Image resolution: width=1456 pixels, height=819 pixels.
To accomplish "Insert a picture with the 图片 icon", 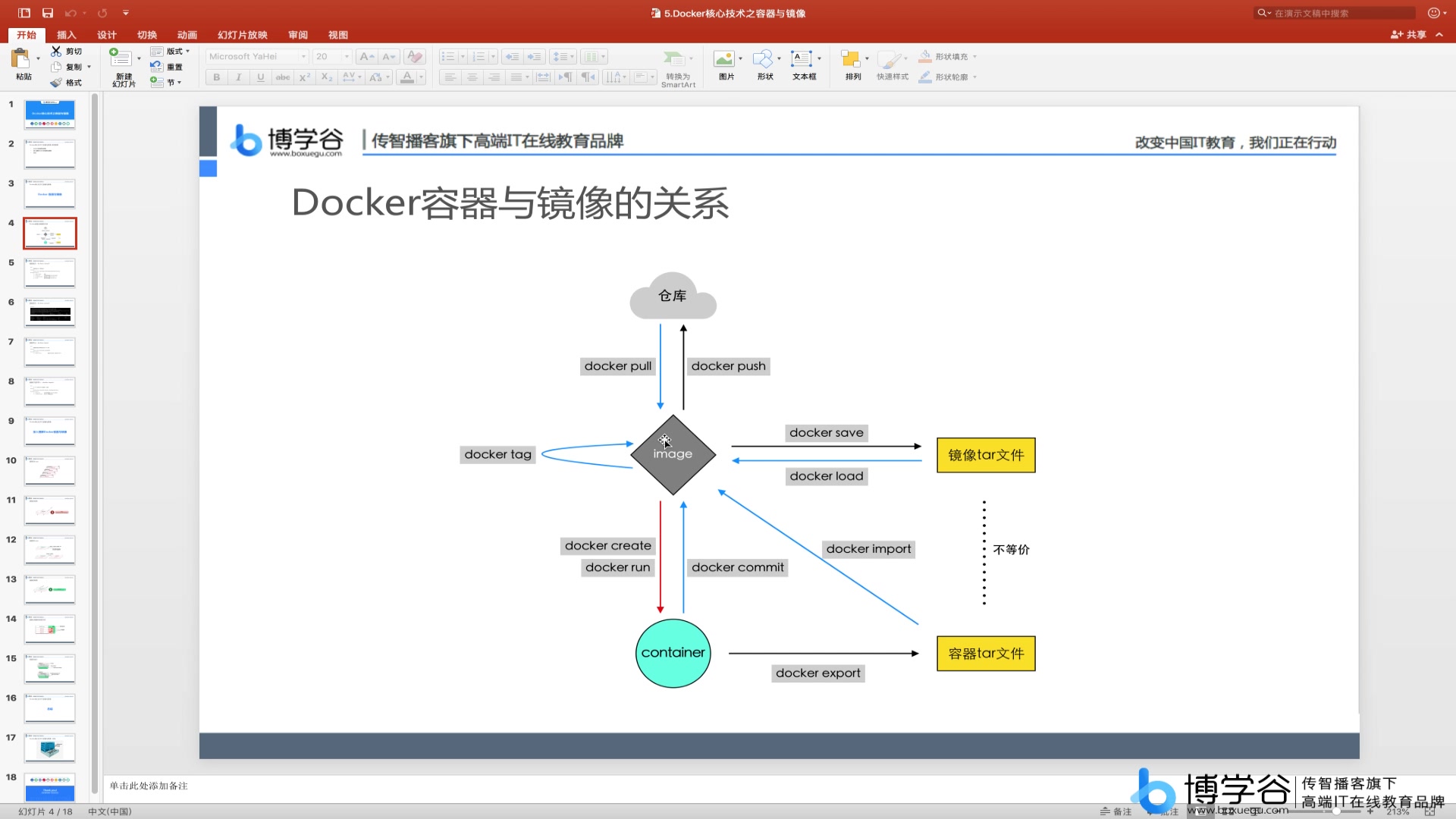I will click(x=724, y=59).
